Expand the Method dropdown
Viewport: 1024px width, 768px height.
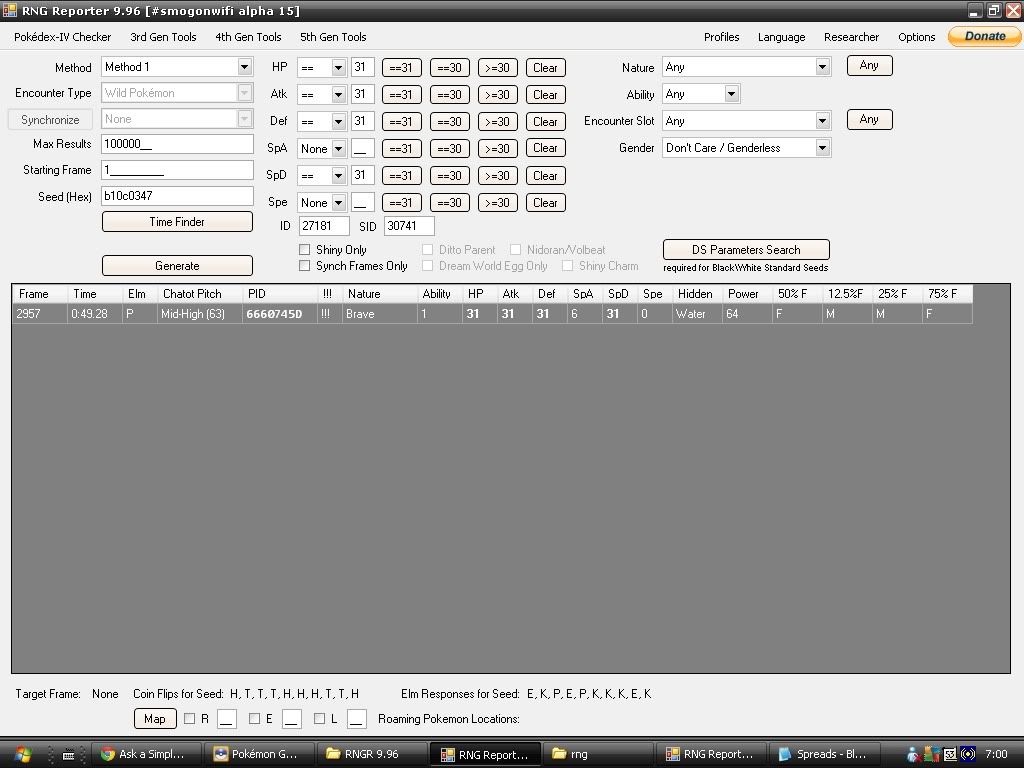click(244, 67)
